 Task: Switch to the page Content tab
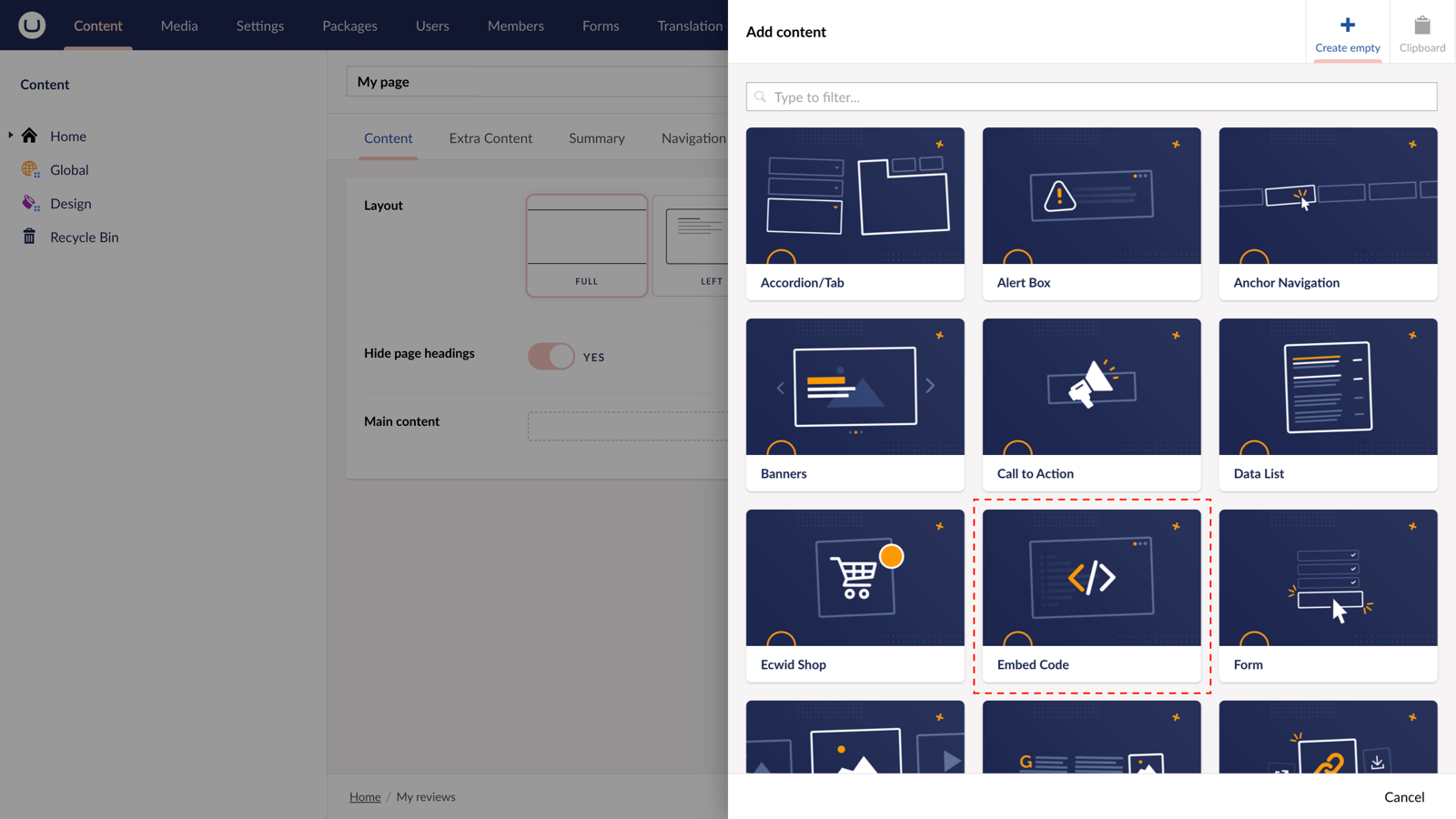(x=389, y=138)
